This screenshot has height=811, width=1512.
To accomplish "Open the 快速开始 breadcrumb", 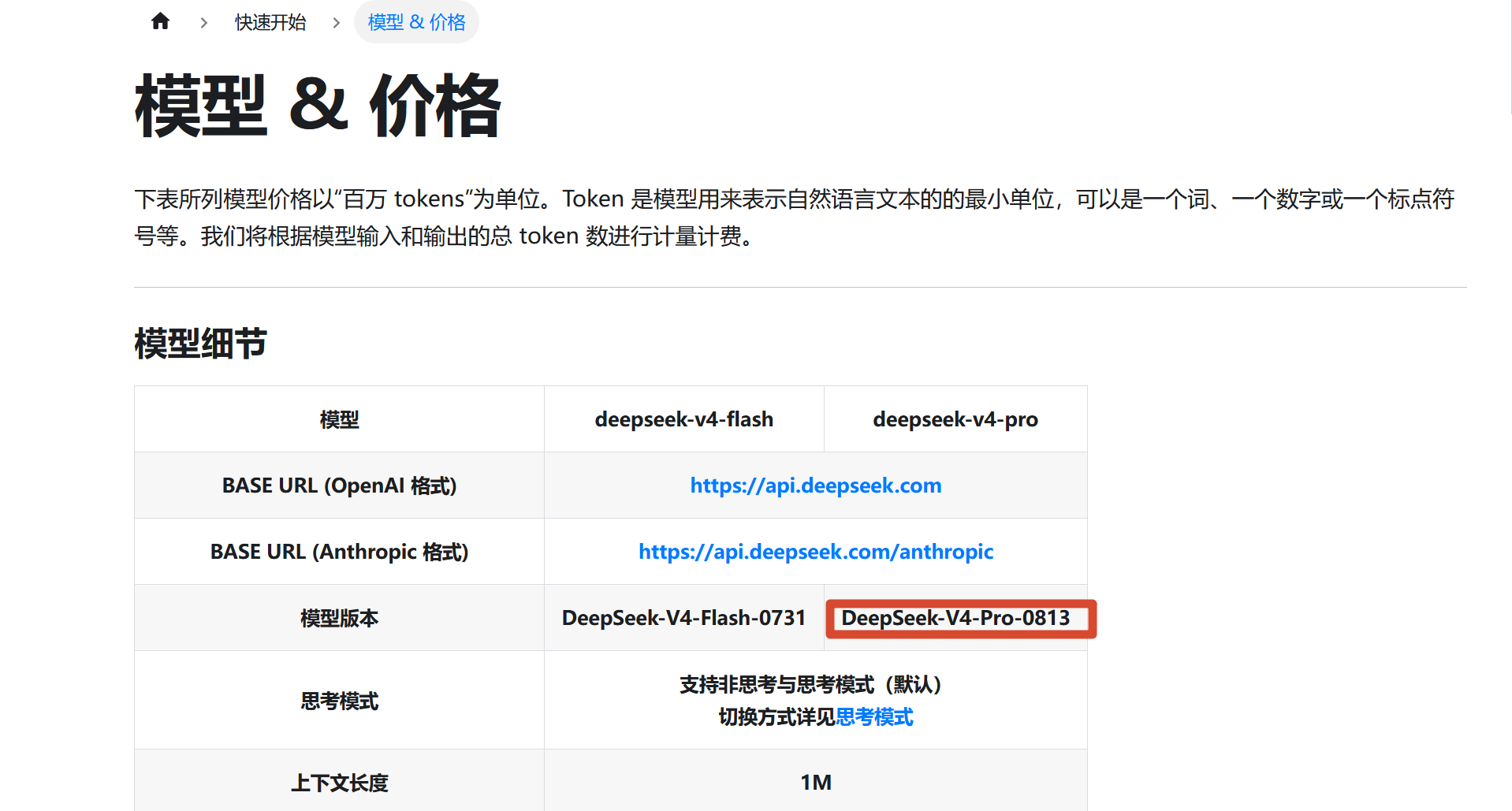I will pyautogui.click(x=270, y=22).
